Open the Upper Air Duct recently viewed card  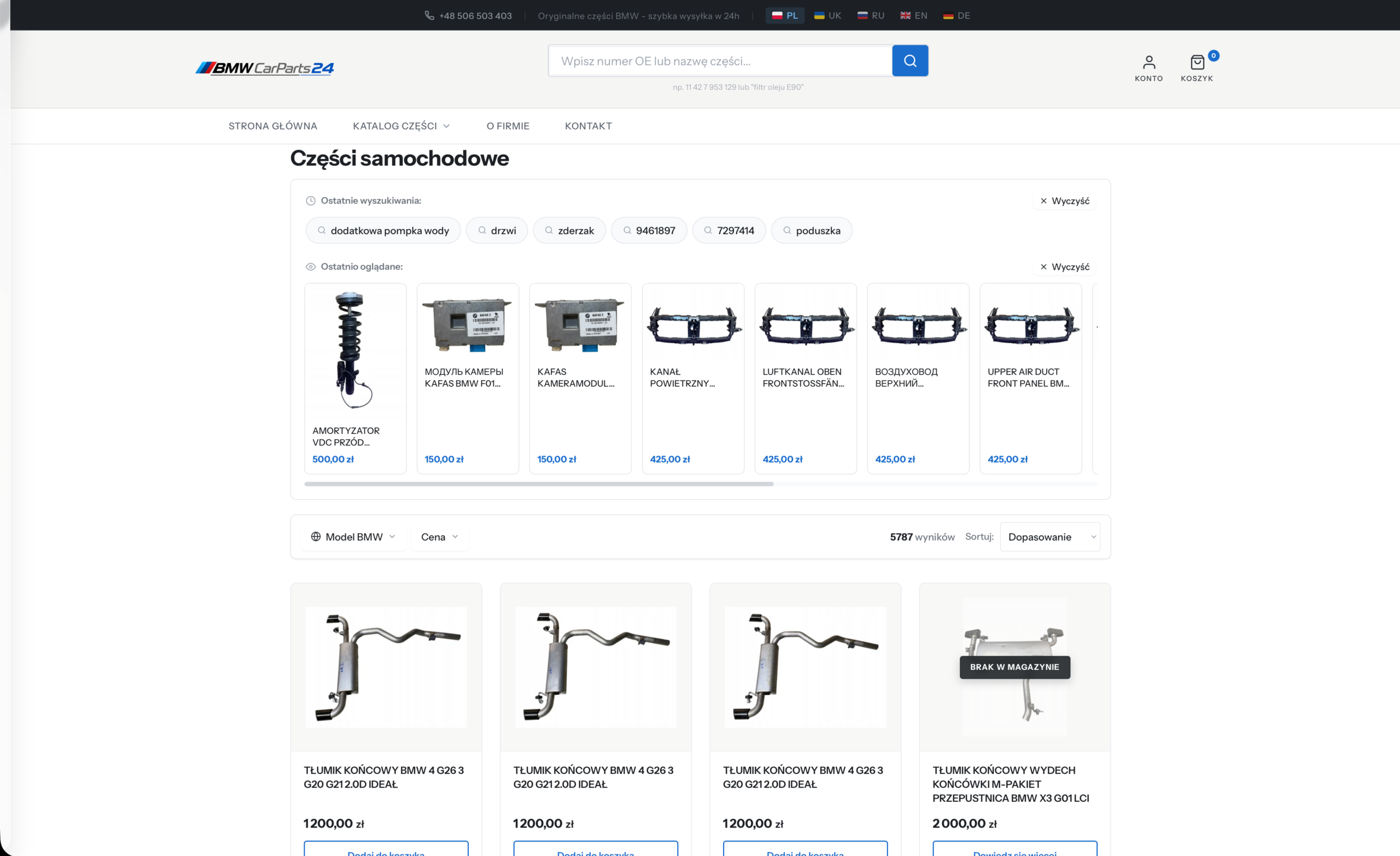coord(1031,378)
